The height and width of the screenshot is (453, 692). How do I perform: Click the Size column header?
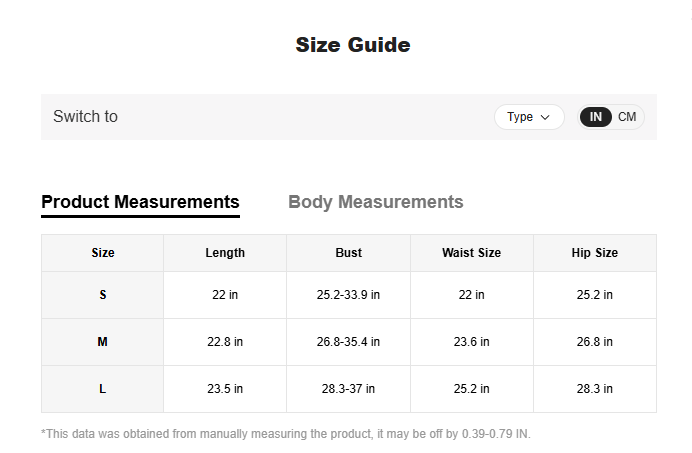click(102, 253)
